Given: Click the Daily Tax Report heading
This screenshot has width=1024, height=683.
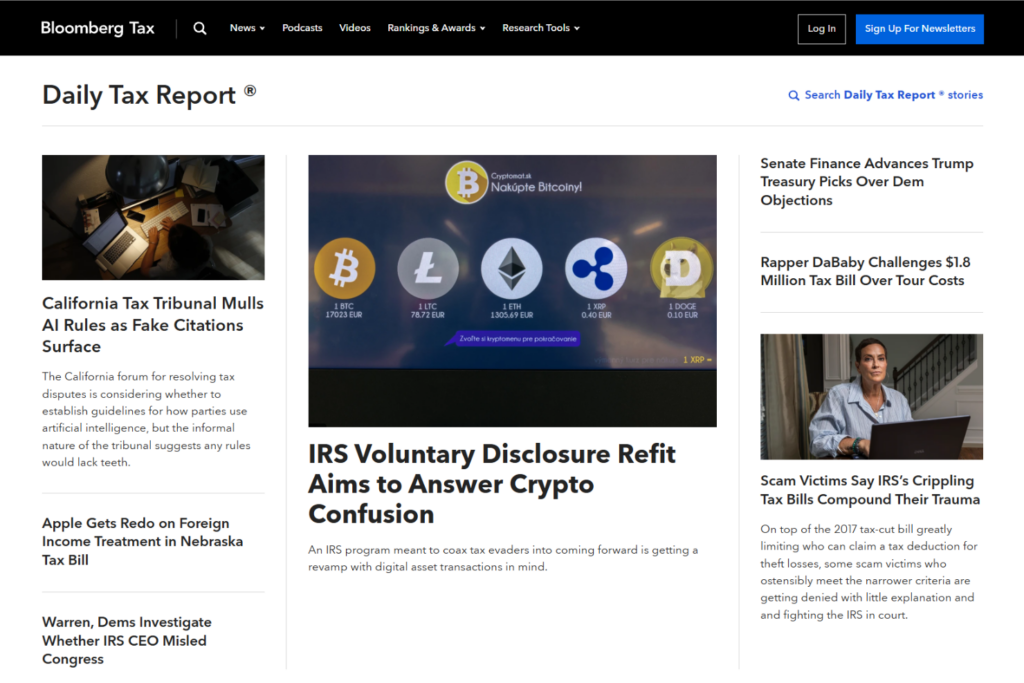Looking at the screenshot, I should click(x=149, y=95).
